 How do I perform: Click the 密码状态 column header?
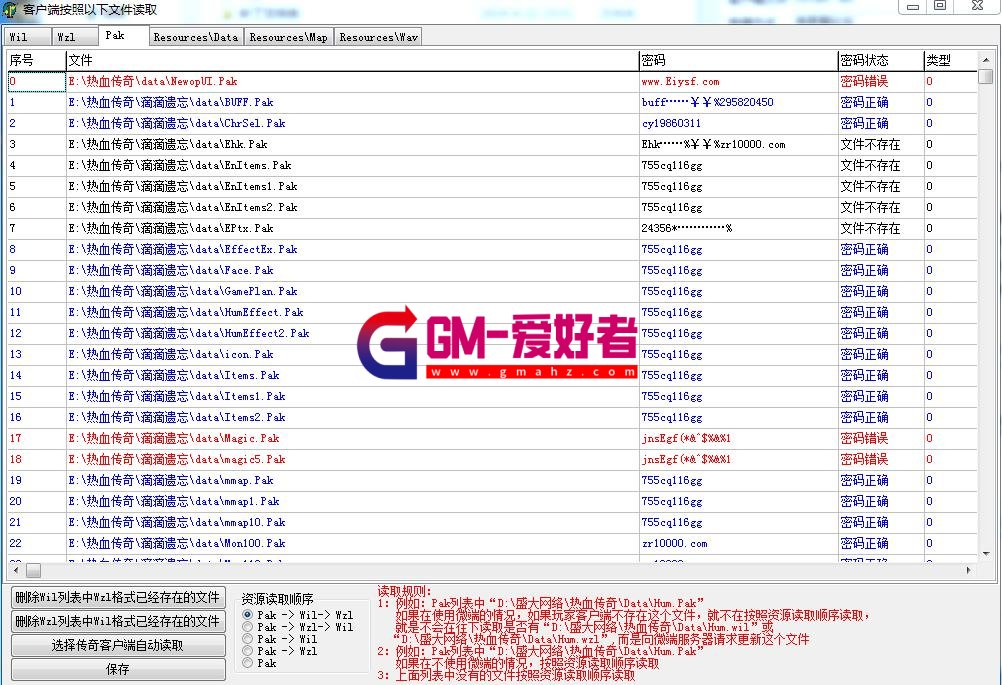(x=880, y=60)
